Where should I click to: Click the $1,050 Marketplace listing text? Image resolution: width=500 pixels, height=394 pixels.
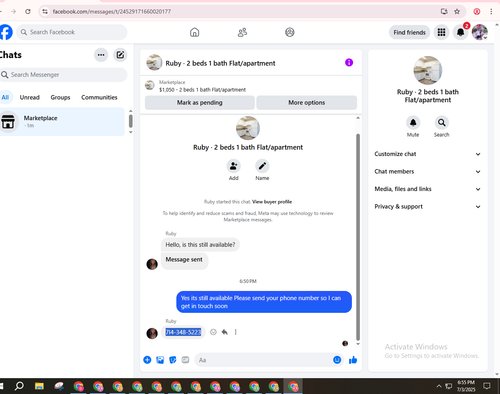(x=202, y=90)
